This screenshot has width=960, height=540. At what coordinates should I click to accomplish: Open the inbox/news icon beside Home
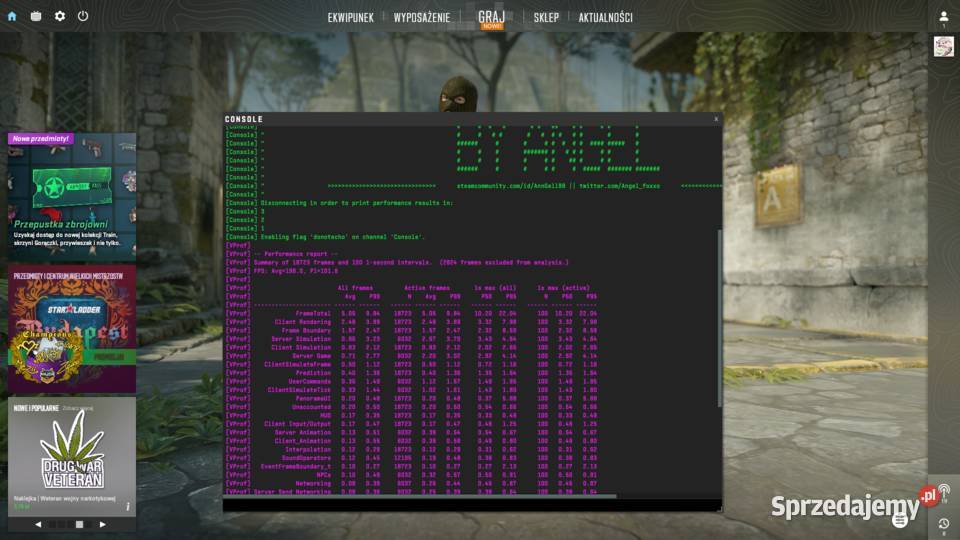coord(36,16)
